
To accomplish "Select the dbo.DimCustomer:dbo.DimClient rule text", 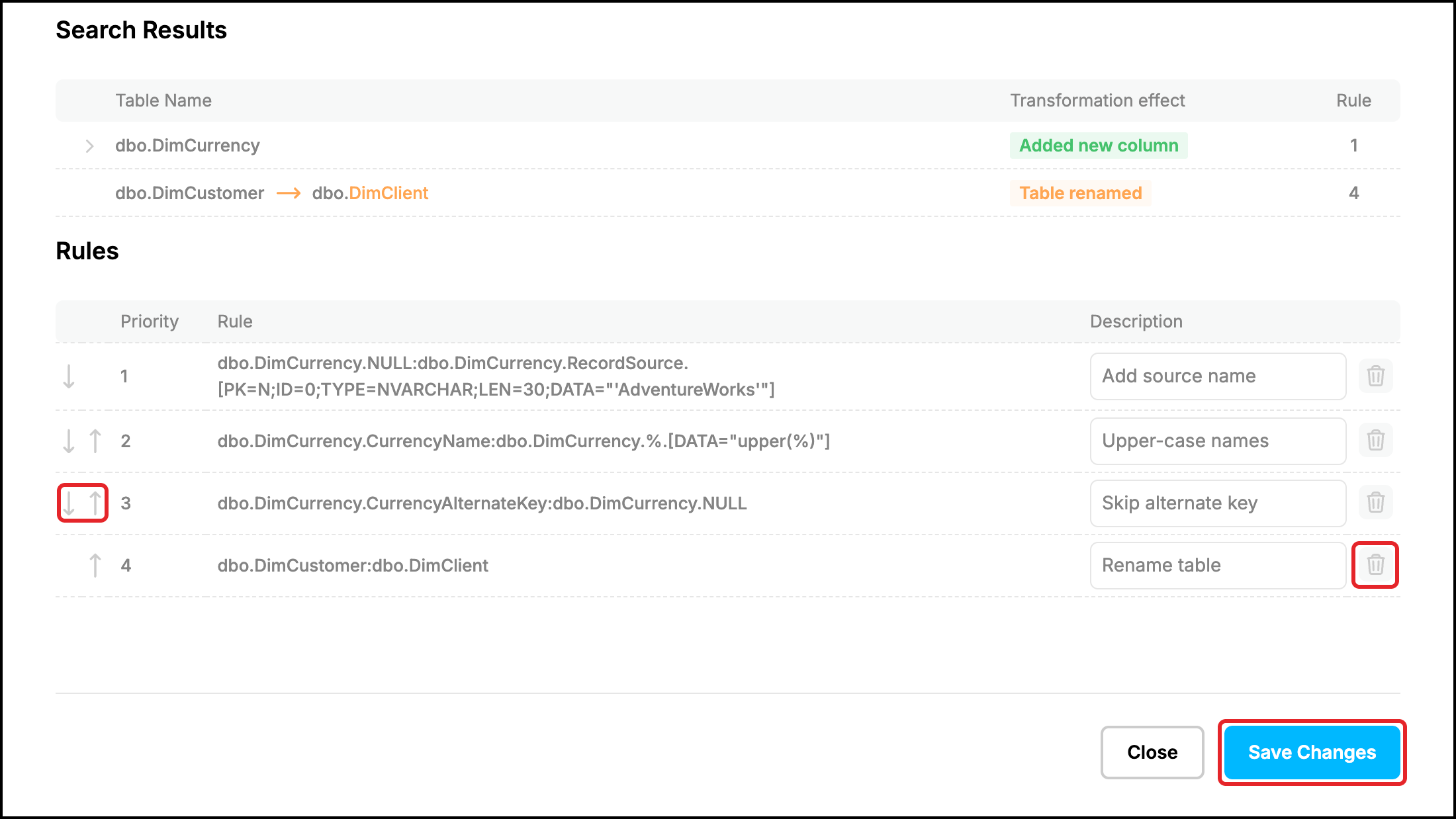I will [x=353, y=565].
